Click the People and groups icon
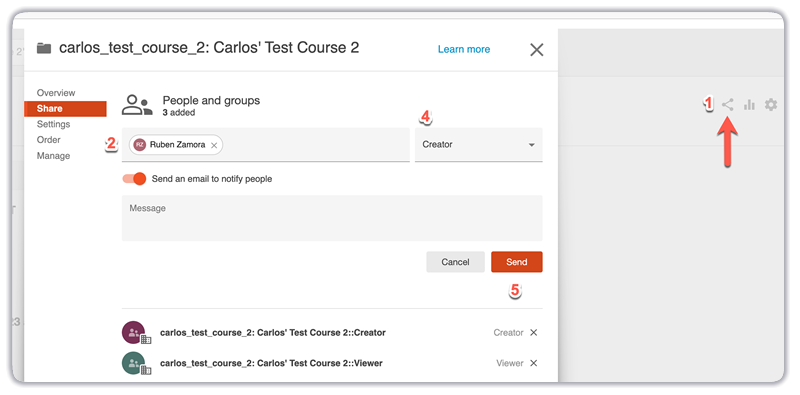 [137, 105]
